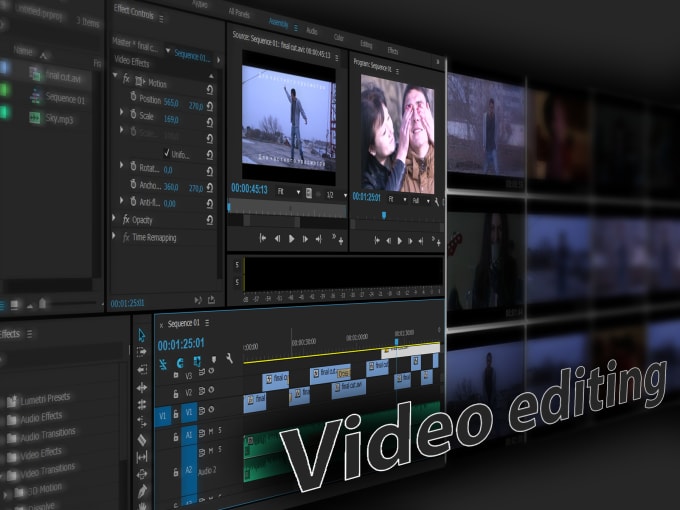Go to In point in Source monitor

pos(263,238)
